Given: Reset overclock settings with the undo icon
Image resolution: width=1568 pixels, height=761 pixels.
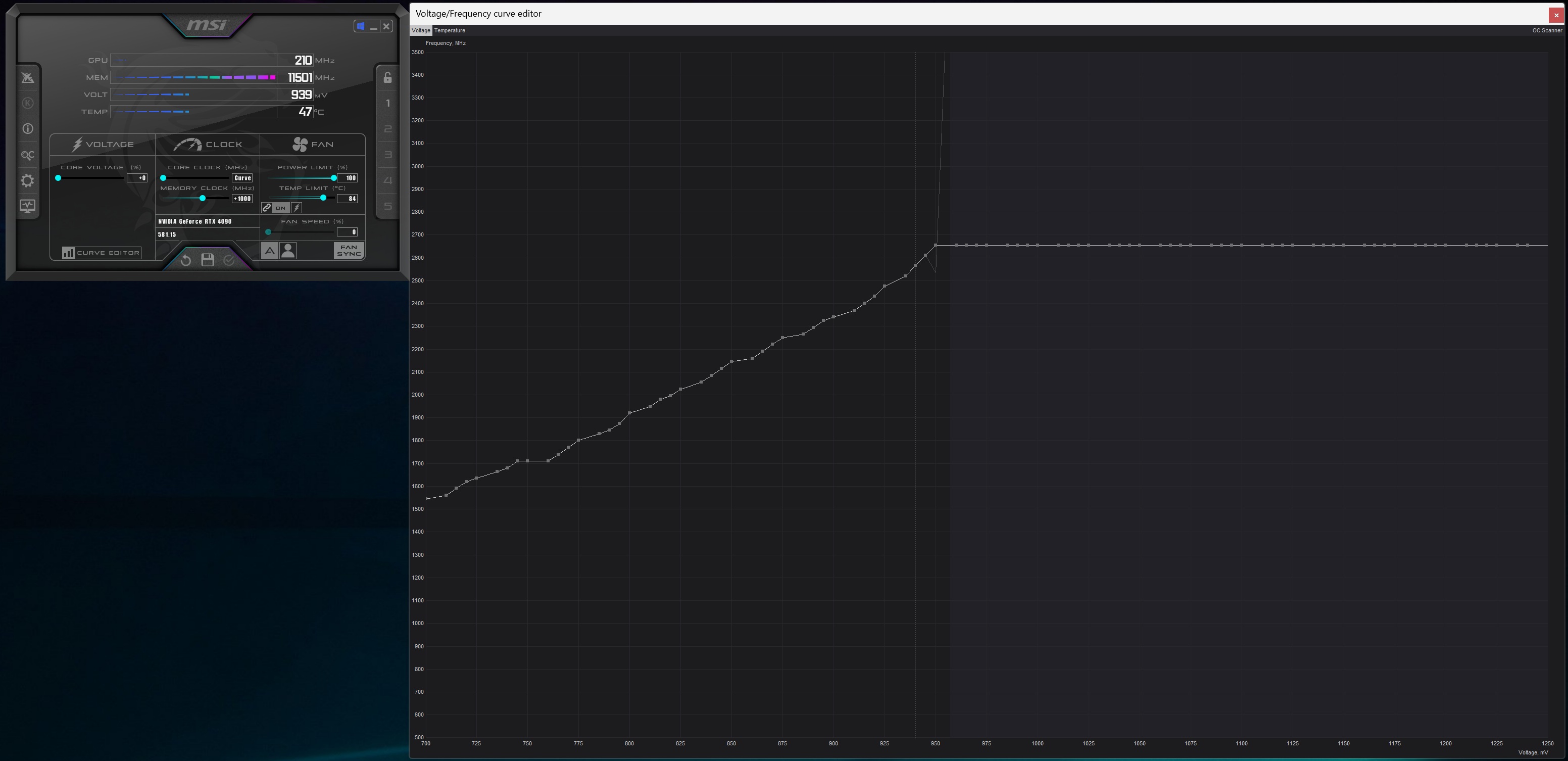Looking at the screenshot, I should pos(186,260).
